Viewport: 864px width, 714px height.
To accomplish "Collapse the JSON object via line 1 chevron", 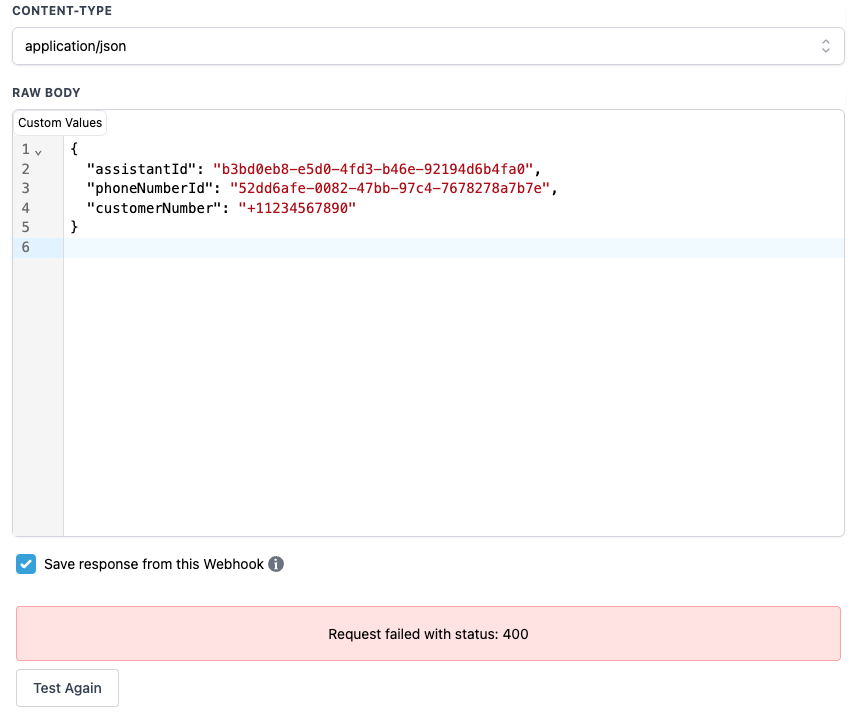I will coord(37,149).
